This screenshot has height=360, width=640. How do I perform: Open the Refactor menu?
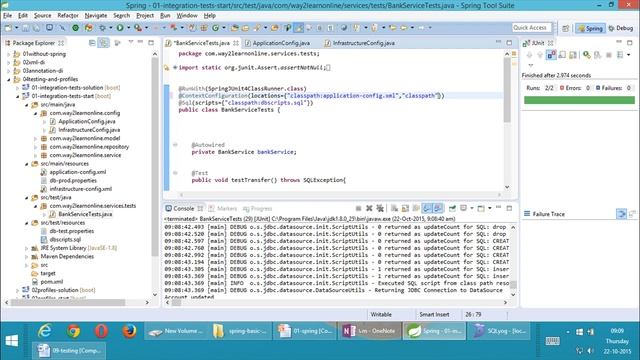[68, 16]
